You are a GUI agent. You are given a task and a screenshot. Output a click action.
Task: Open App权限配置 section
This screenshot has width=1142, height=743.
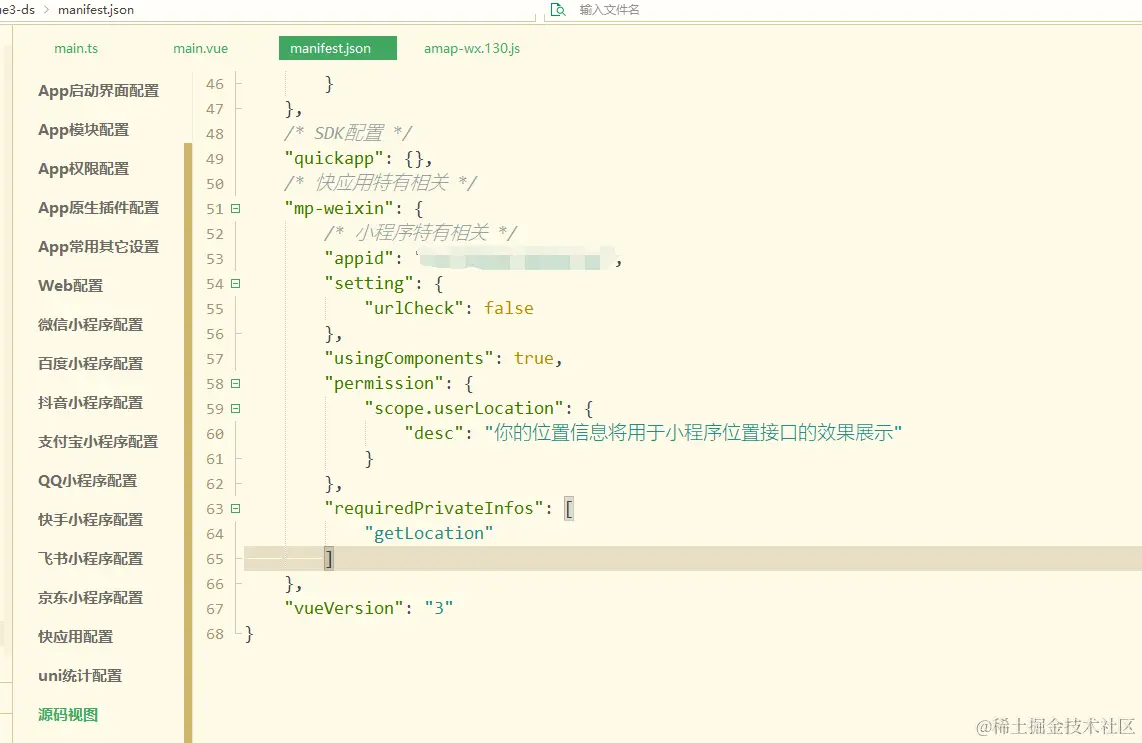(84, 169)
